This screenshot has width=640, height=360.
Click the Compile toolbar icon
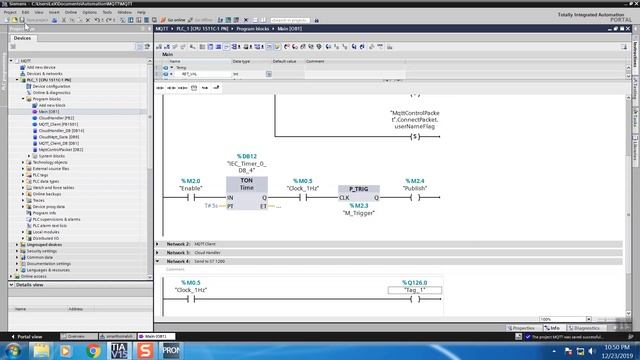[122, 20]
